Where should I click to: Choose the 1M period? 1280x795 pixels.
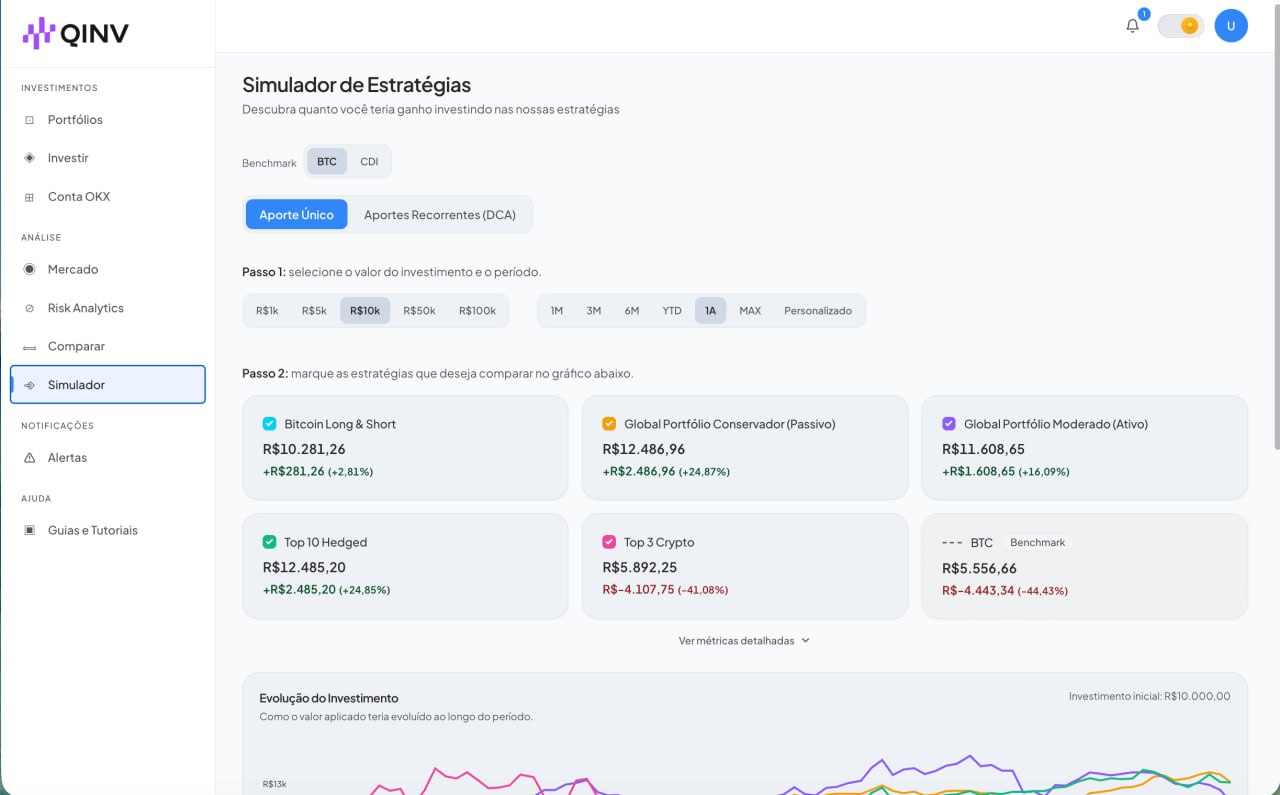click(x=557, y=311)
